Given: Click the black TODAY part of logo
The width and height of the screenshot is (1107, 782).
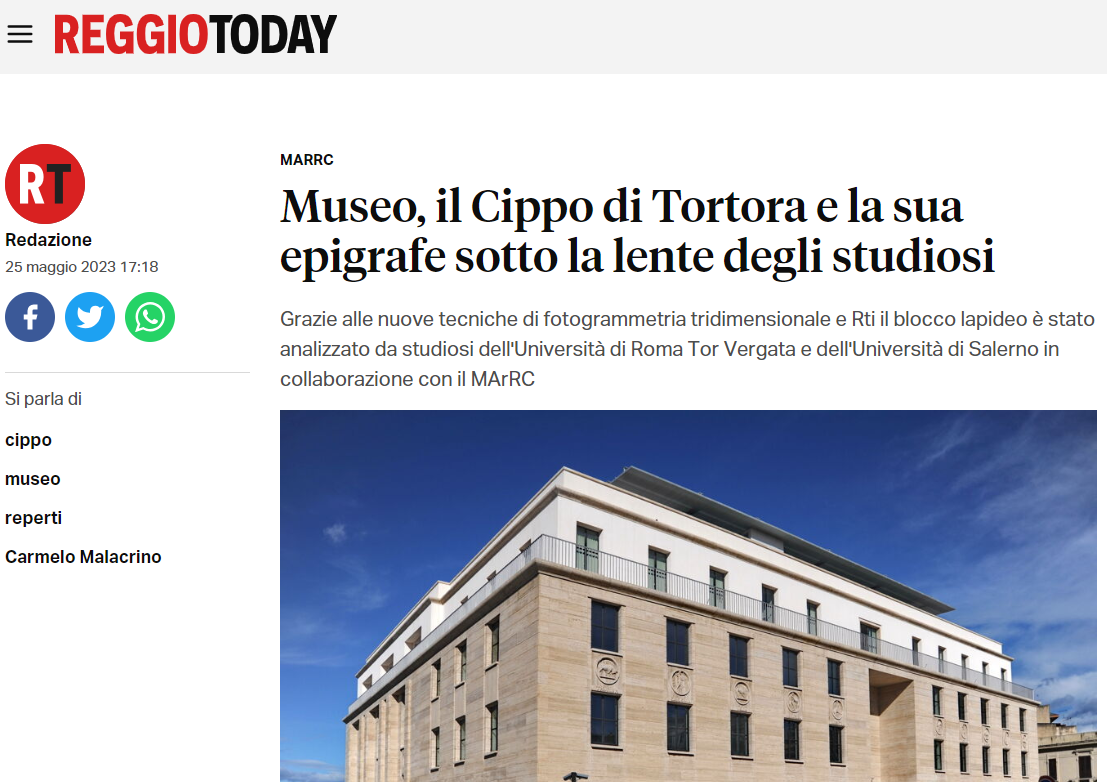Looking at the screenshot, I should [273, 35].
